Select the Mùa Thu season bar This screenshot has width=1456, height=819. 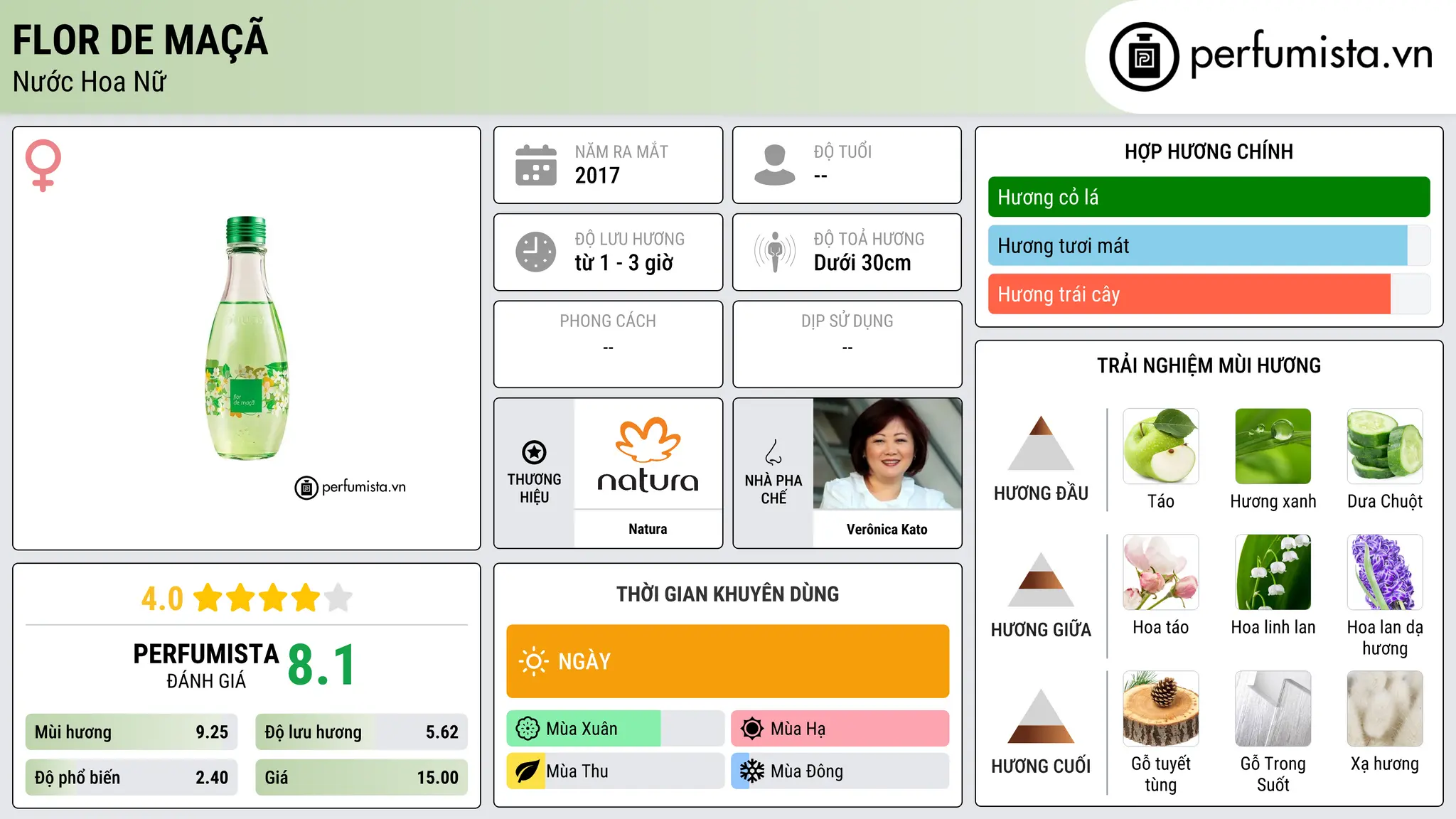(615, 771)
